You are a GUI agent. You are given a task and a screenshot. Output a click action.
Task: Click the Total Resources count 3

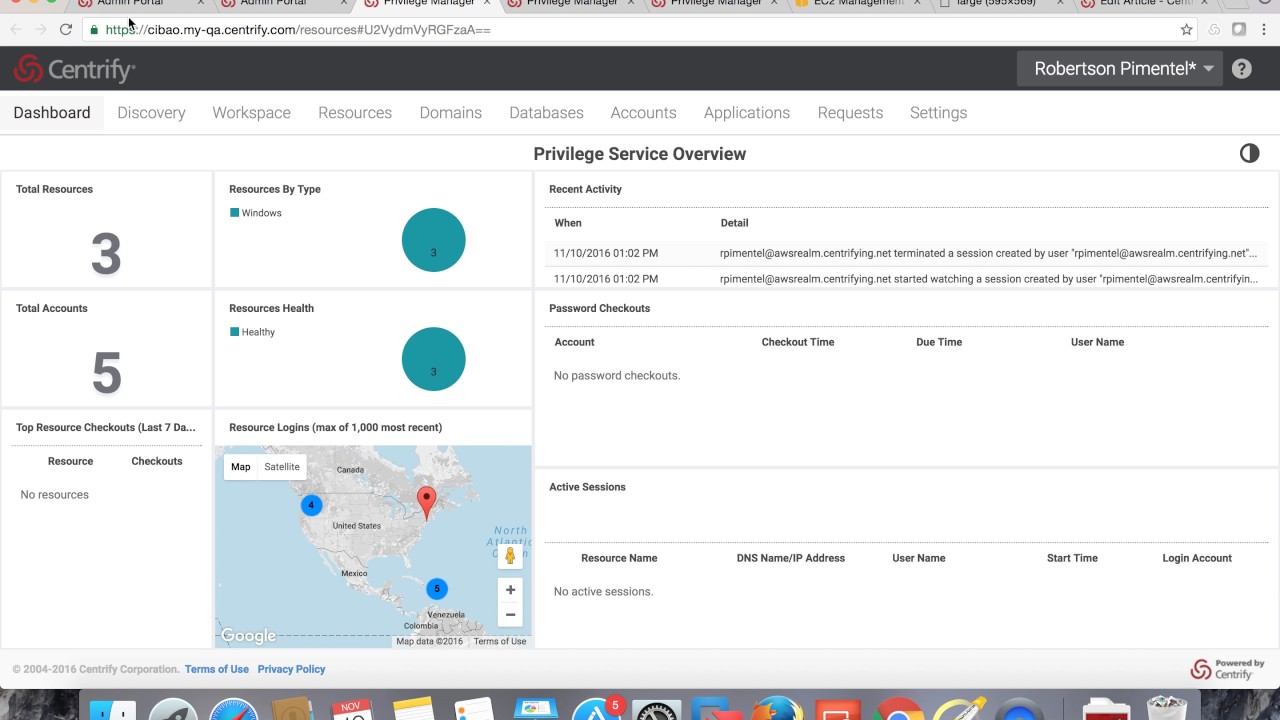106,254
